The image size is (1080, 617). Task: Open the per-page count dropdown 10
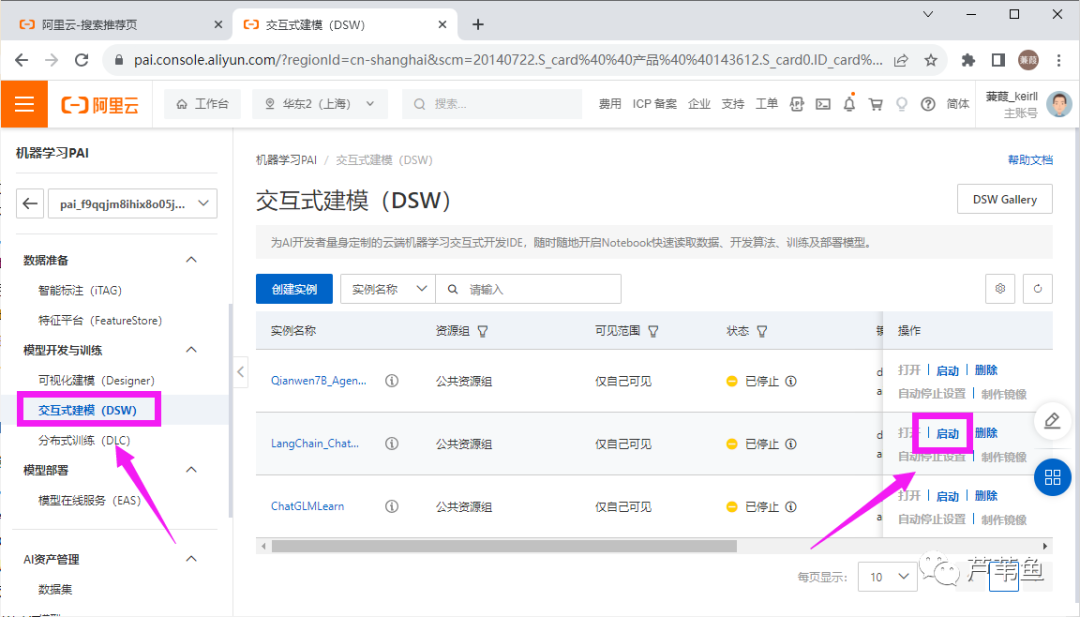888,576
